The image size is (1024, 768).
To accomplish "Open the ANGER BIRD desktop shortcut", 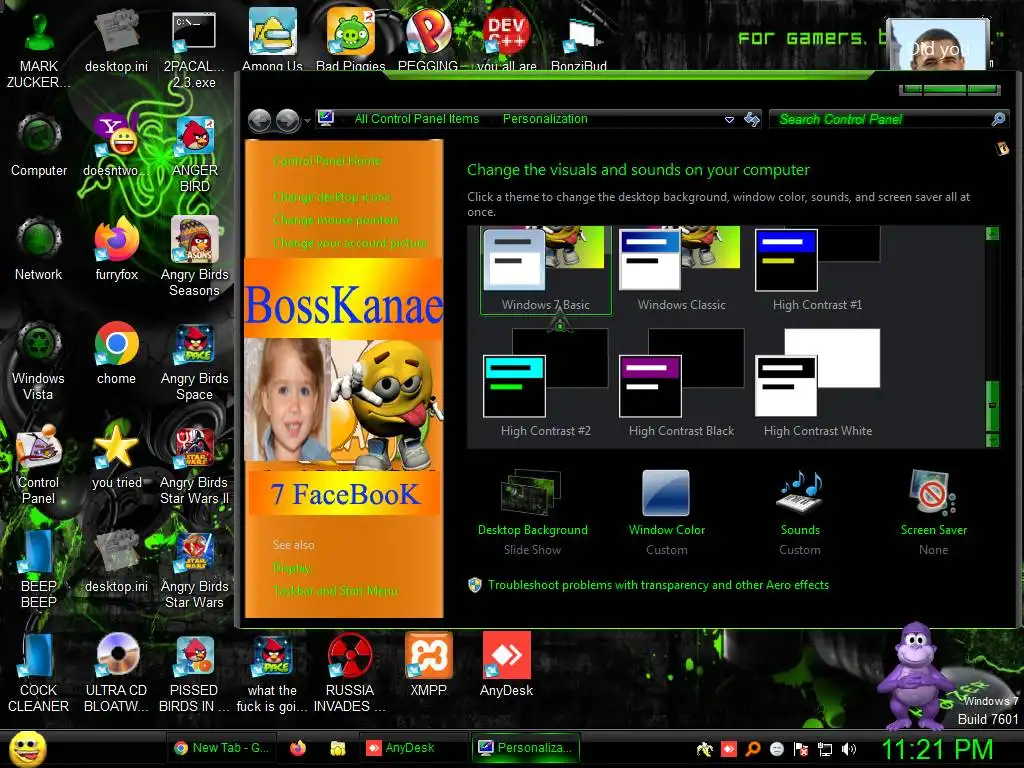I will pyautogui.click(x=195, y=154).
